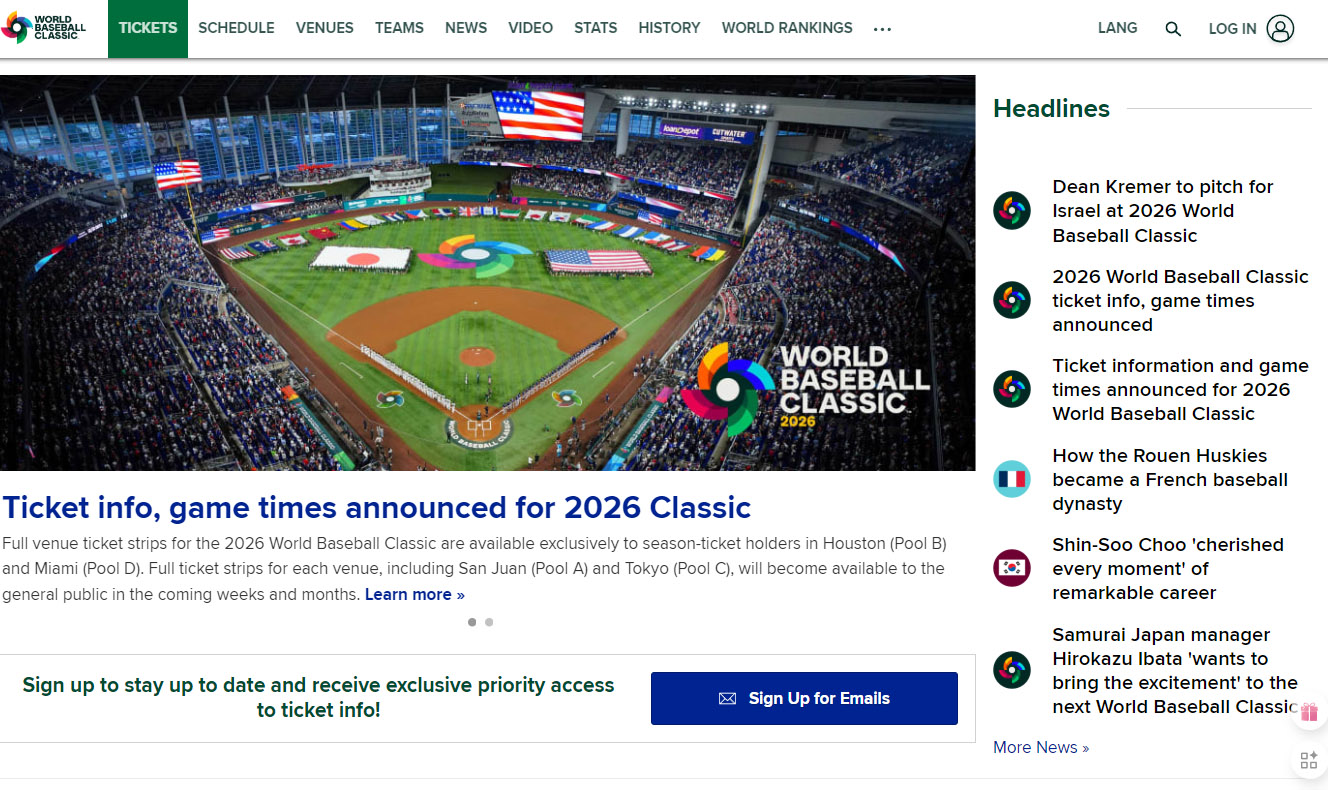Click the South Korea flag icon
This screenshot has width=1328, height=790.
pyautogui.click(x=1012, y=568)
